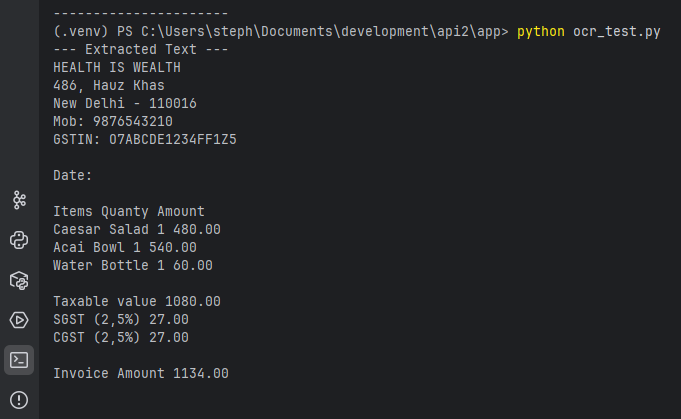
Task: Click the prompt path 'C:\Users\steph\Documents\development\api2\app>'
Action: click(324, 32)
